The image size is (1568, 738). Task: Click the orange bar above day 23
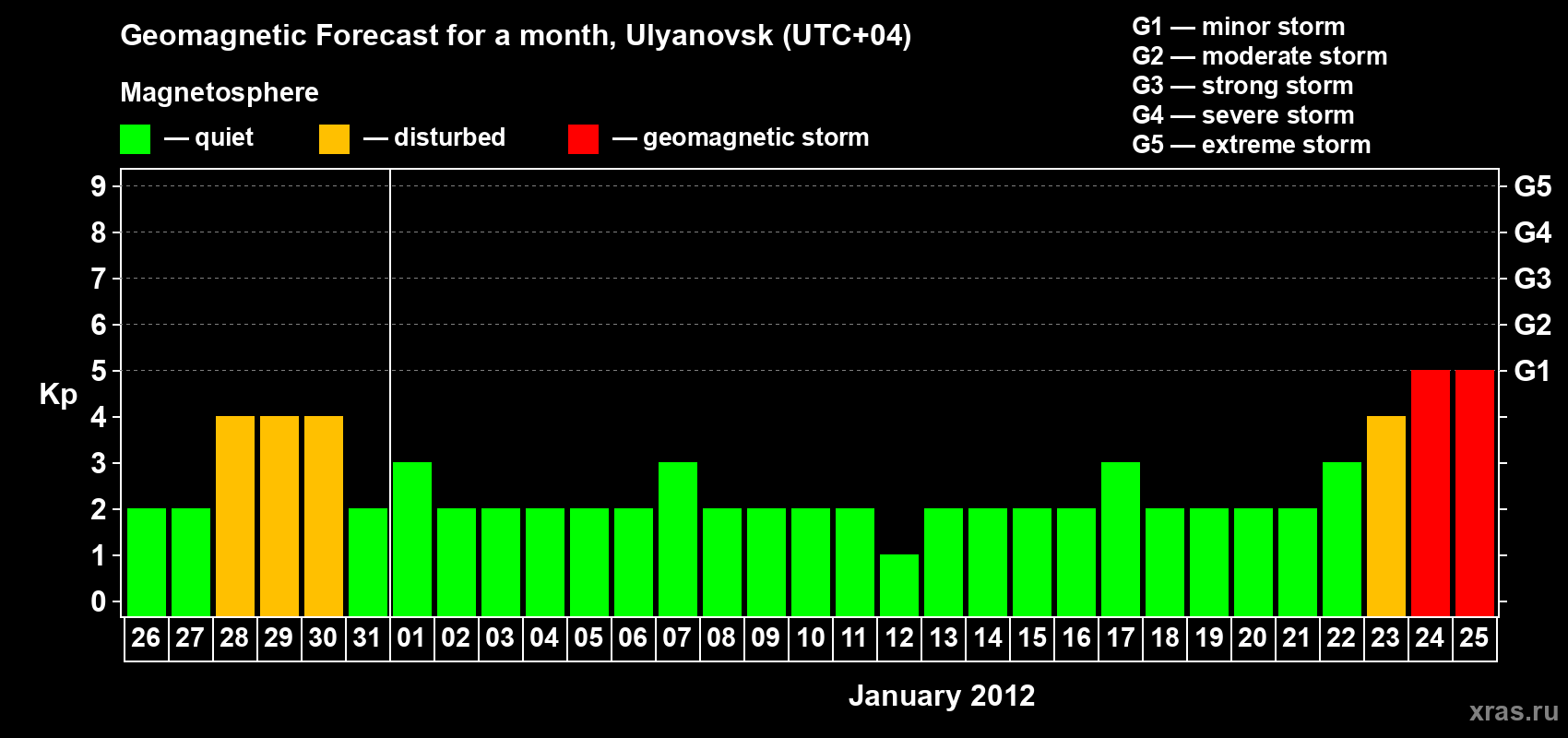[x=1386, y=516]
